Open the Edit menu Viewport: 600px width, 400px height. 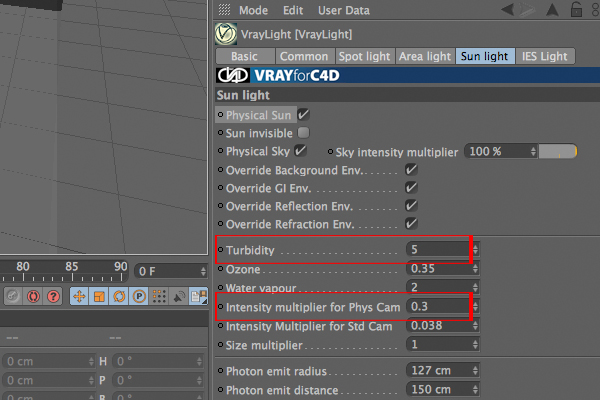293,10
